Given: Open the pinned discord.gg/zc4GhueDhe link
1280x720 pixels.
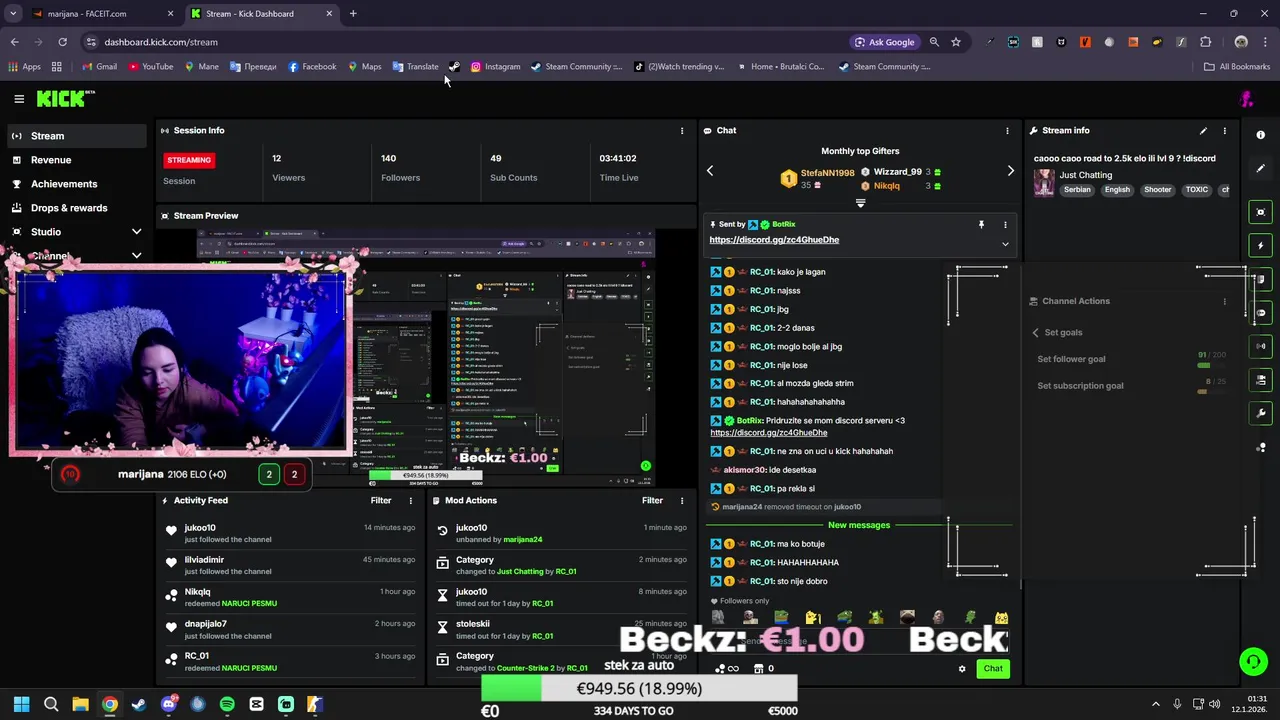Looking at the screenshot, I should point(774,240).
